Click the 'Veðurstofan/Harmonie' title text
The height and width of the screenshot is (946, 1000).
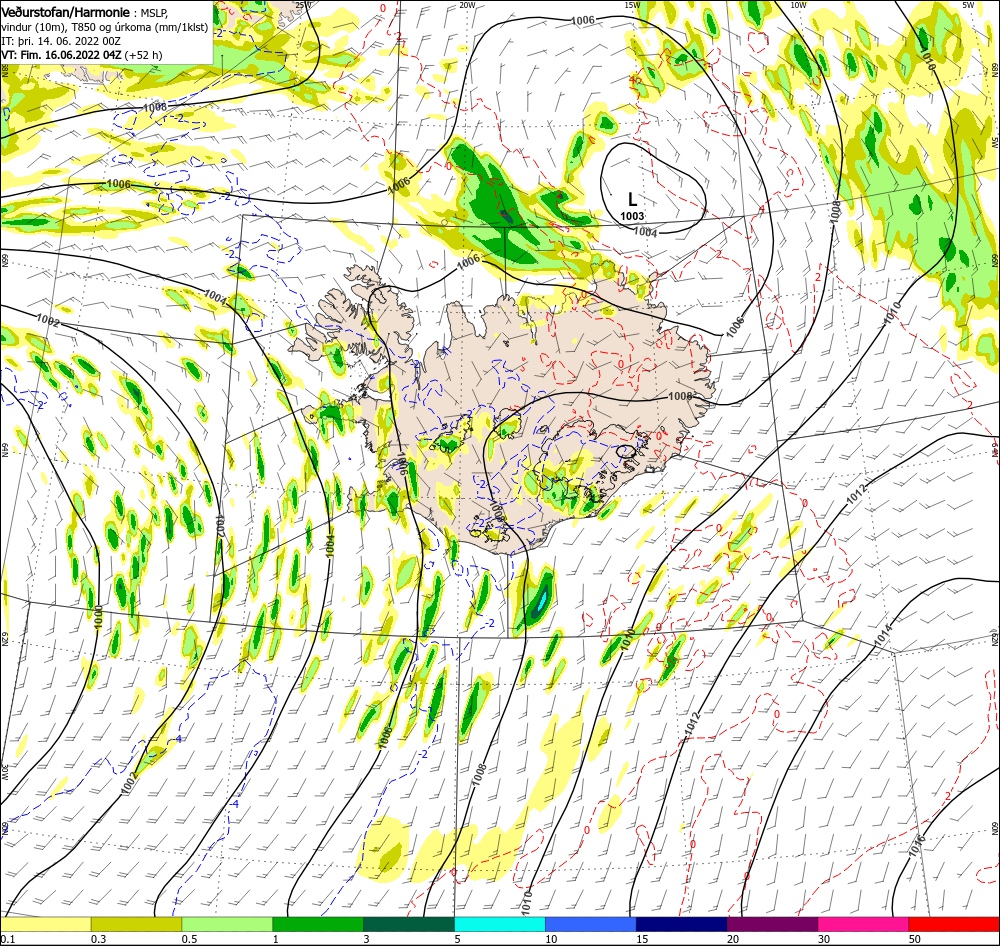(66, 12)
